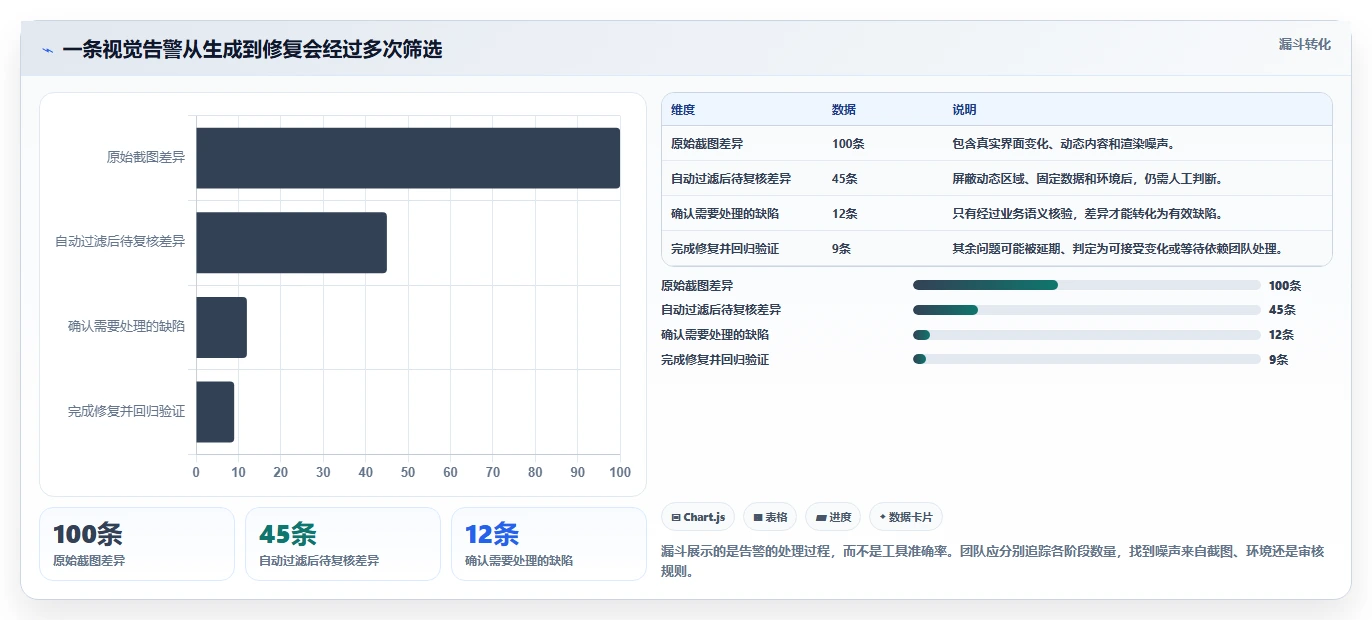Click the 原始截图差异 cell in the table
The width and height of the screenshot is (1372, 620).
point(707,144)
